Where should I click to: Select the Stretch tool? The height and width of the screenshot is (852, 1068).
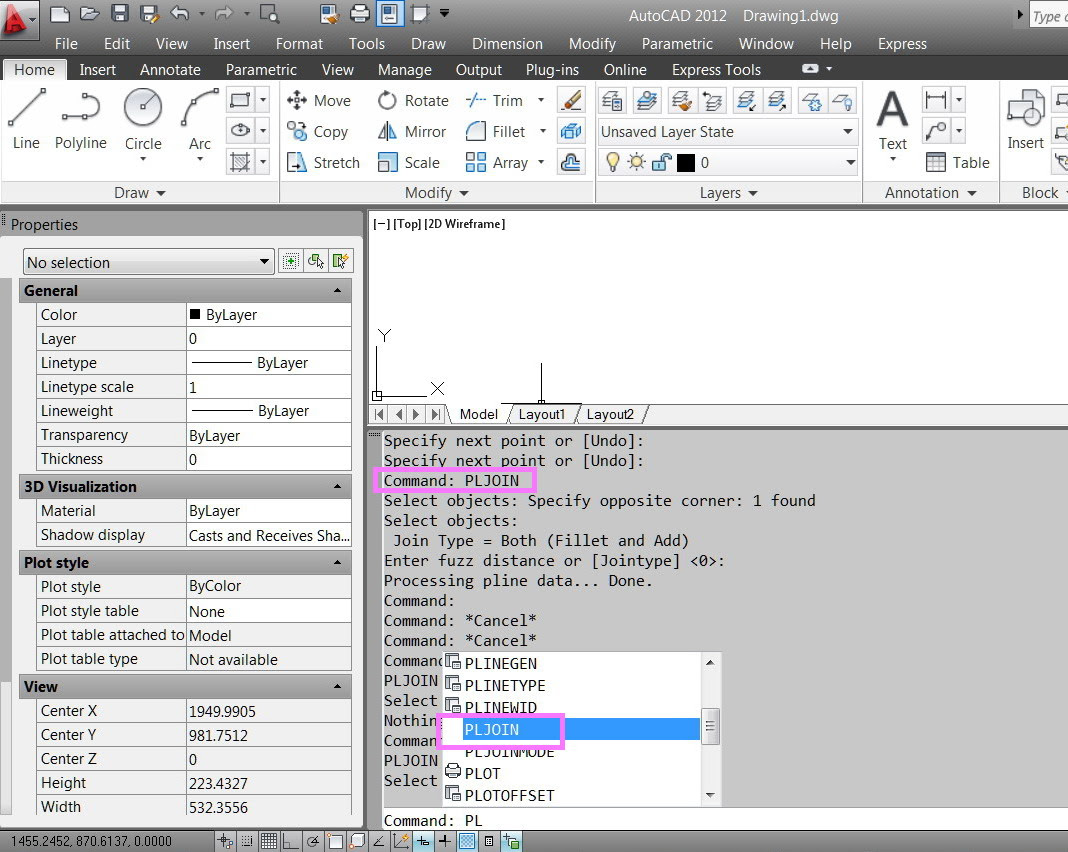coord(323,162)
